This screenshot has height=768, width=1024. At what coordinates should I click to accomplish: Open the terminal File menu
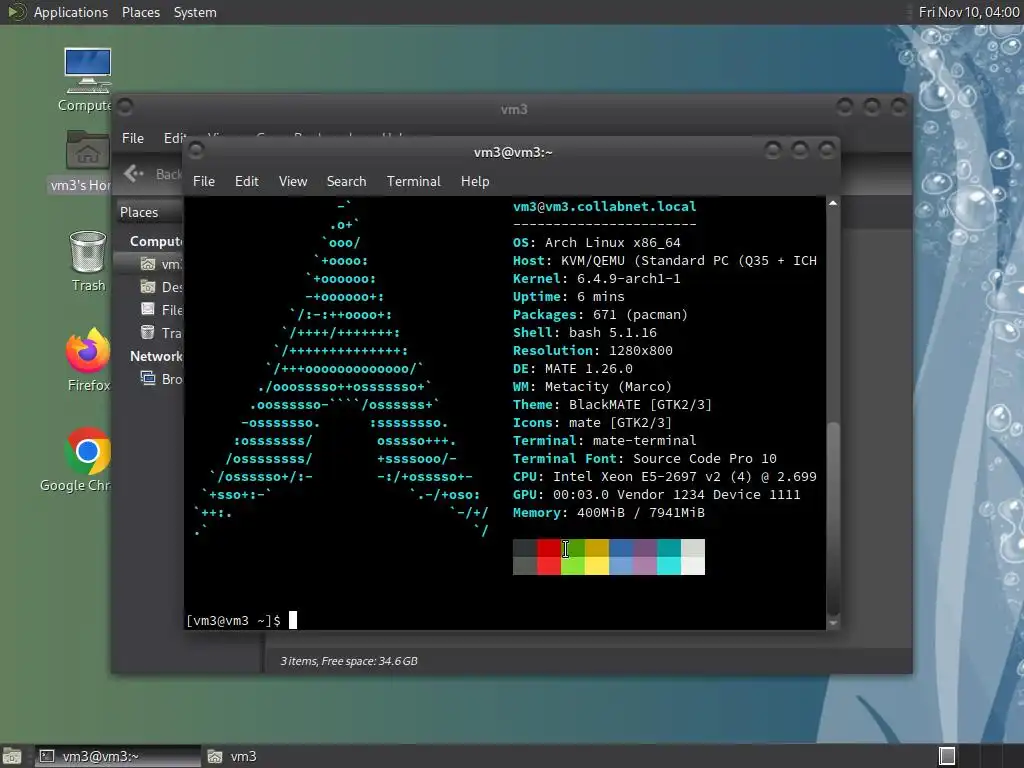tap(204, 181)
